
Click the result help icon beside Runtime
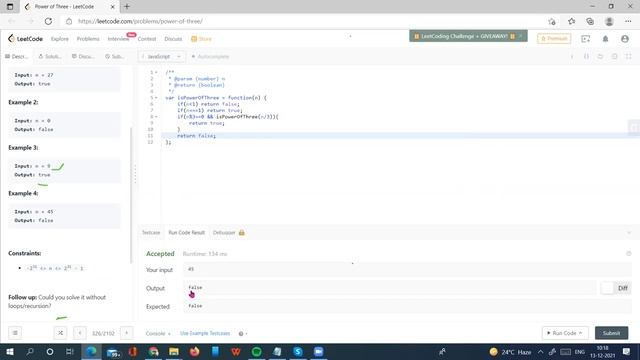629,254
